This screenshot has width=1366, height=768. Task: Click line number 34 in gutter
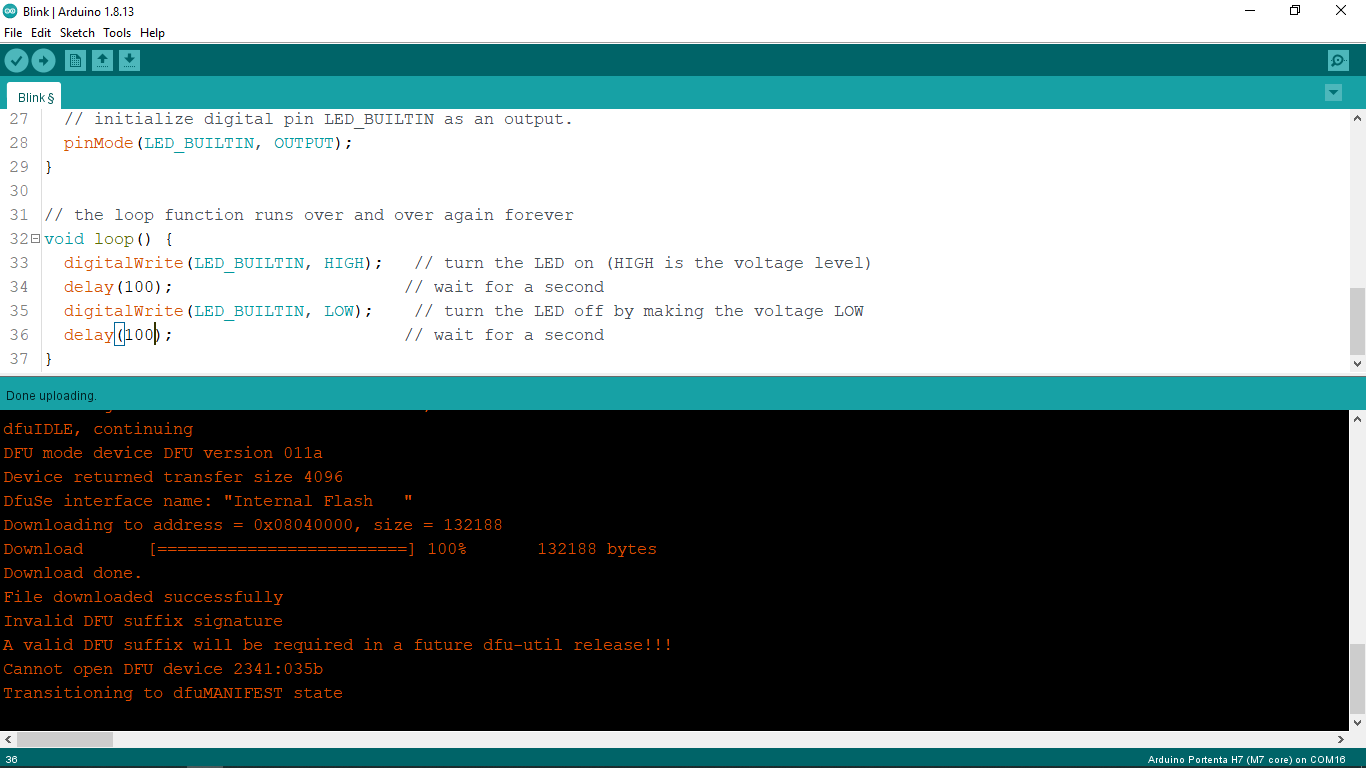tap(19, 287)
